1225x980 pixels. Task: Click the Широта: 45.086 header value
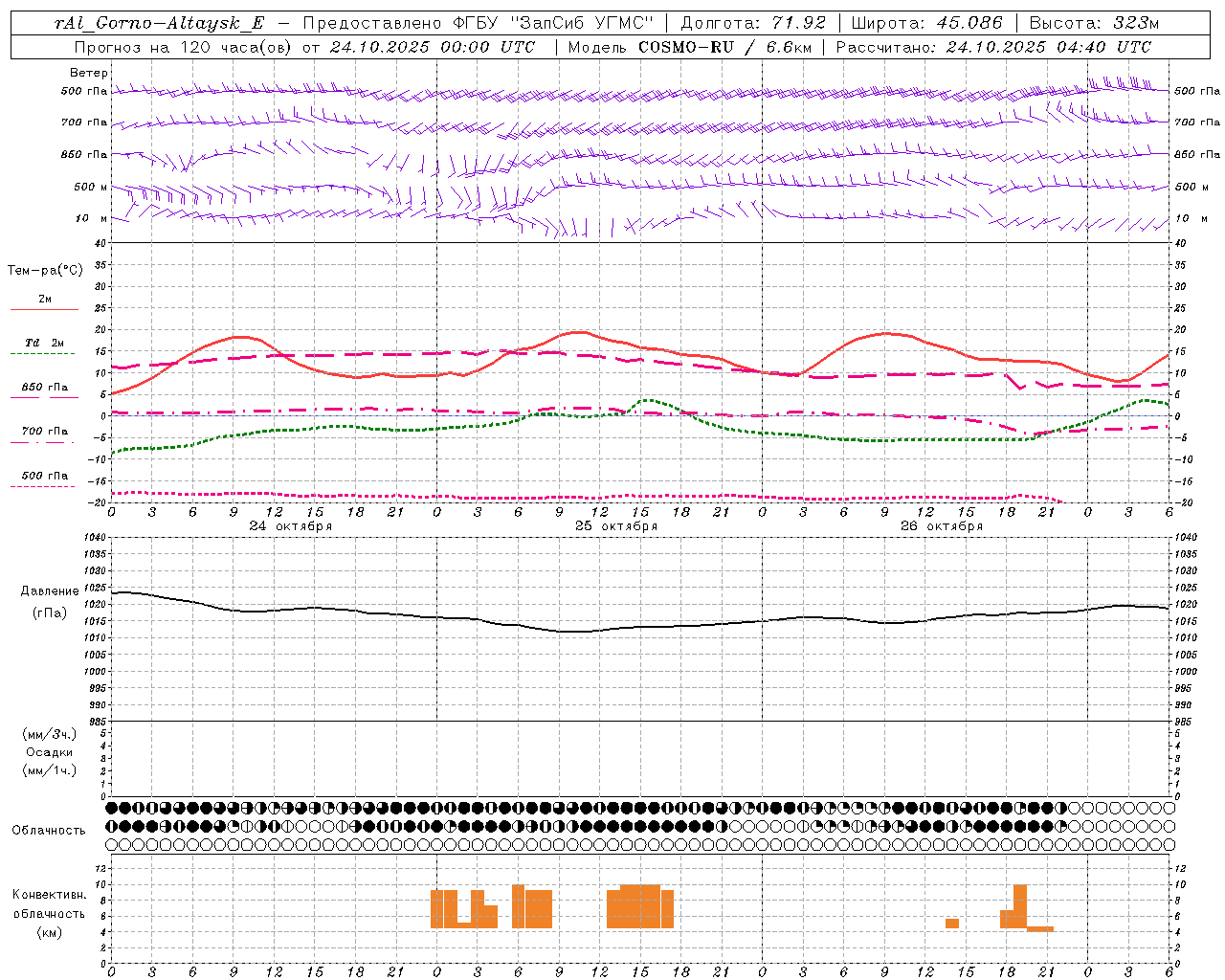click(x=927, y=24)
